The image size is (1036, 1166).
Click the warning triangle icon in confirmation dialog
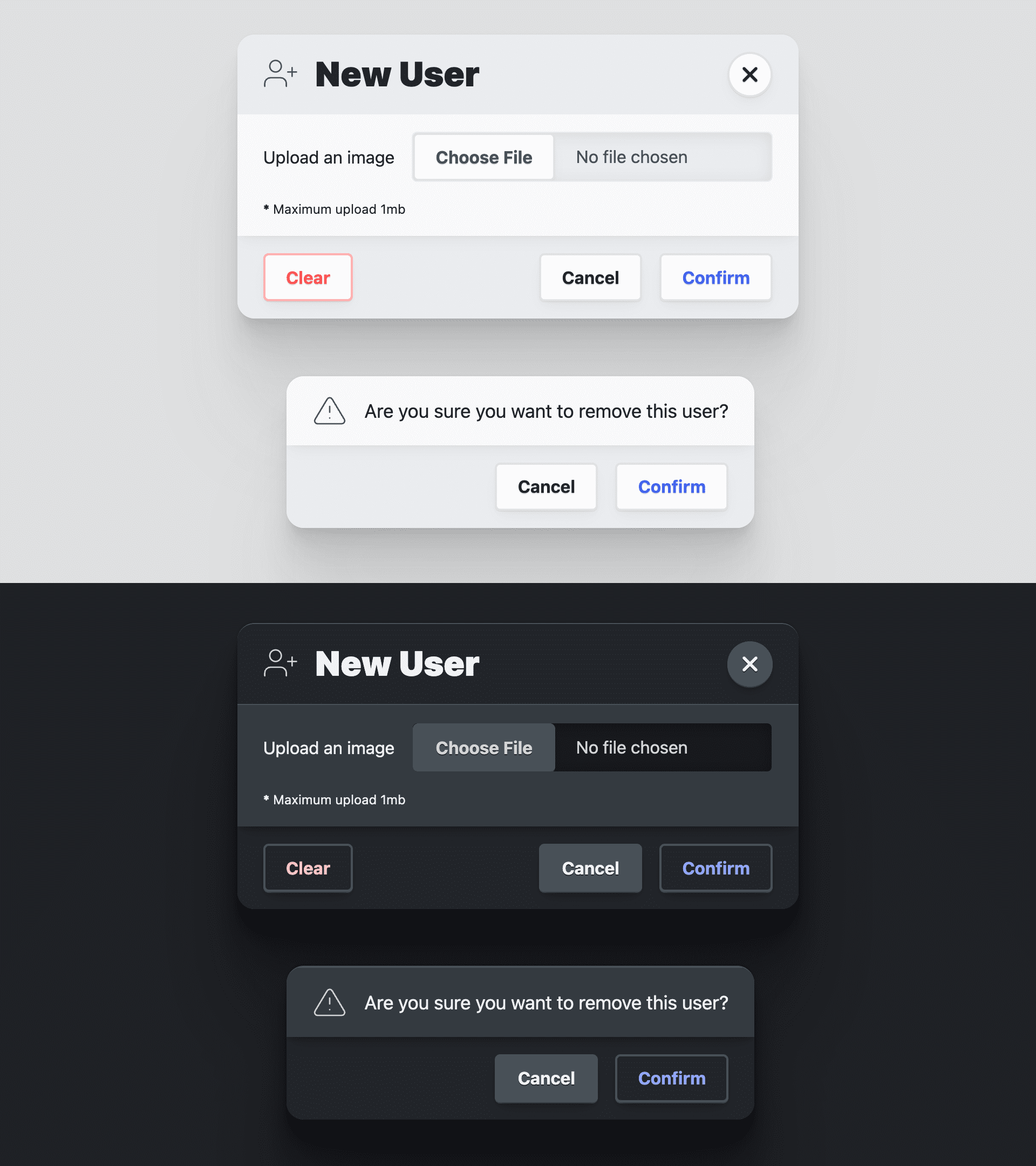(x=330, y=411)
